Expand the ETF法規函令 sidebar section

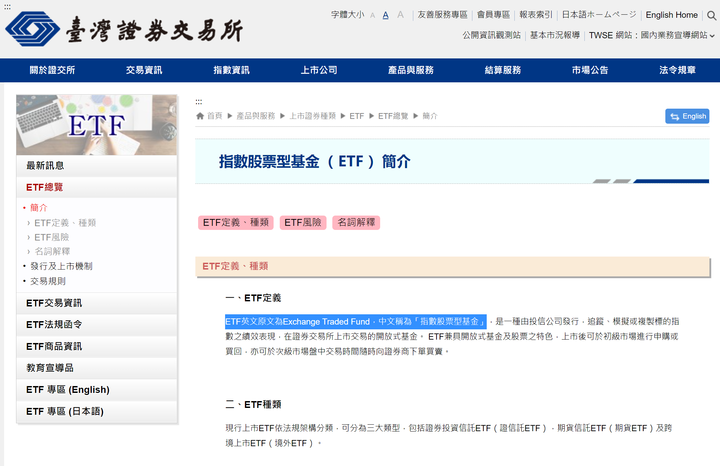[96, 325]
